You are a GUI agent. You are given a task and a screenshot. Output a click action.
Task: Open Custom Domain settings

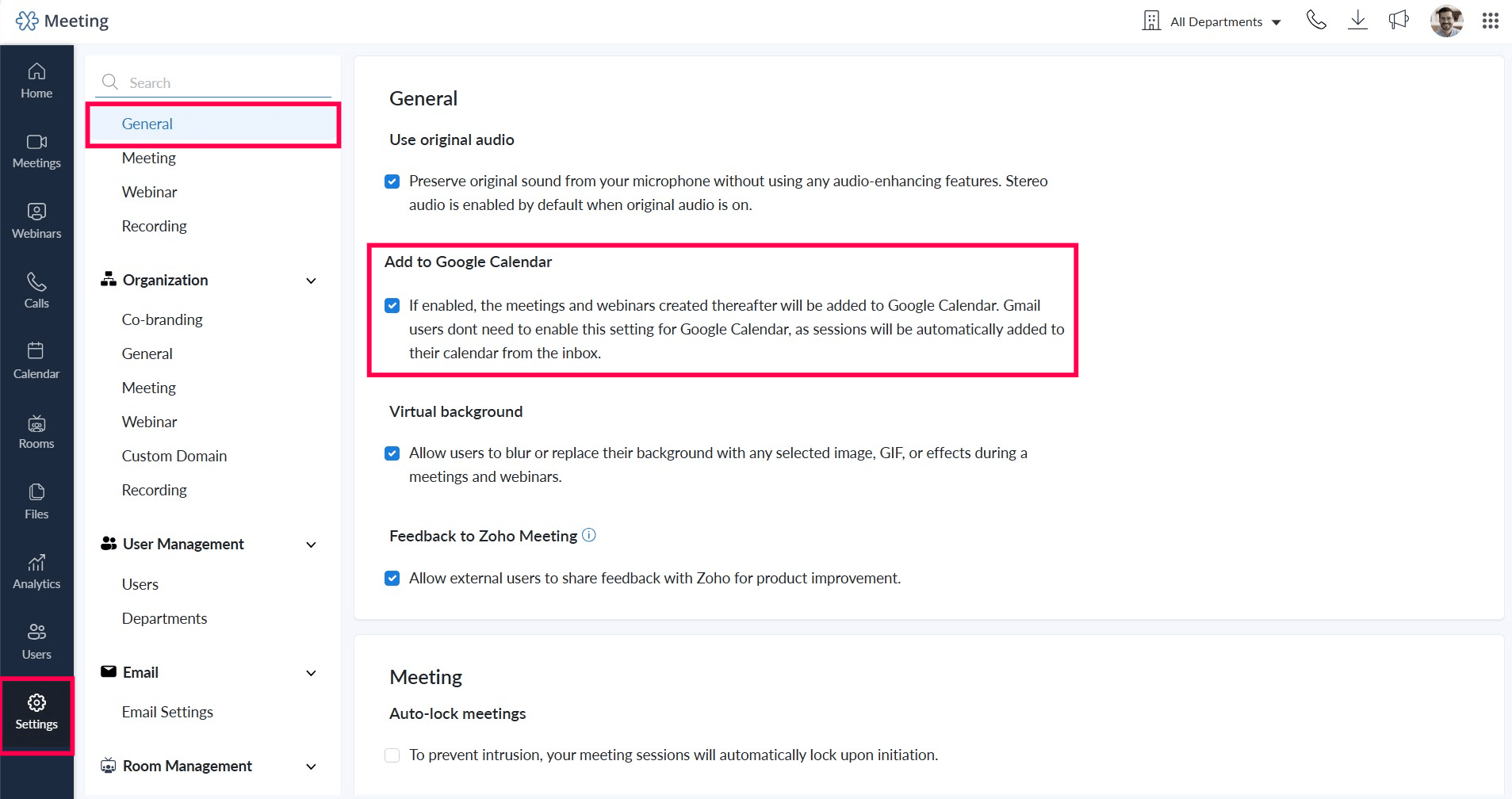tap(174, 456)
